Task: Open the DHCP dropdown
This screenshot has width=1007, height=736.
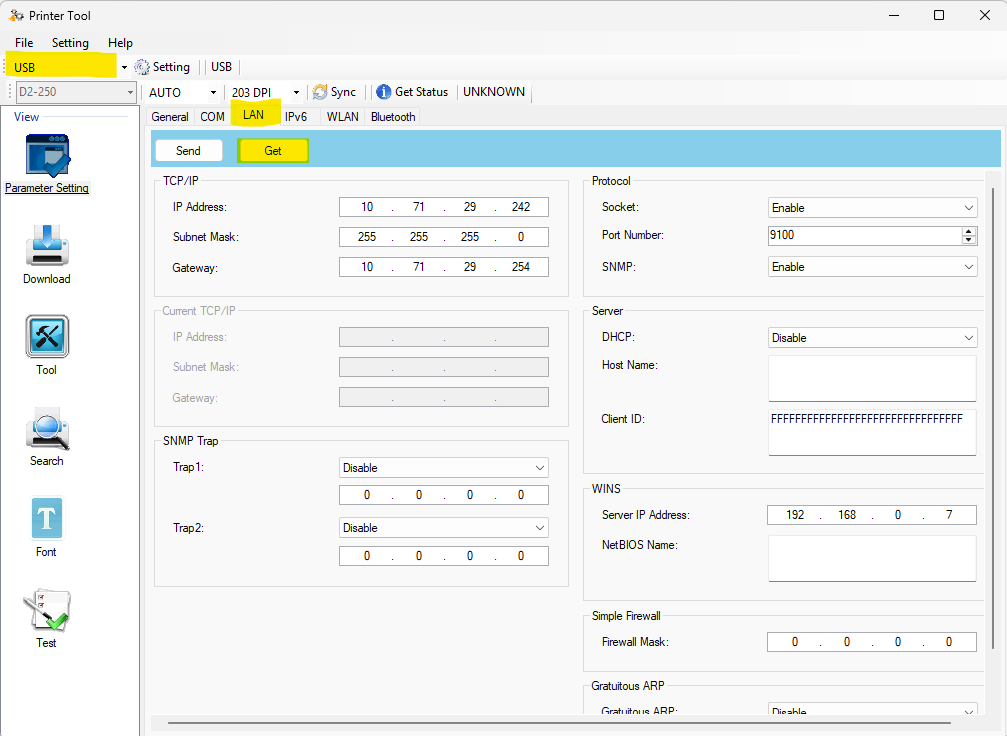Action: tap(872, 338)
